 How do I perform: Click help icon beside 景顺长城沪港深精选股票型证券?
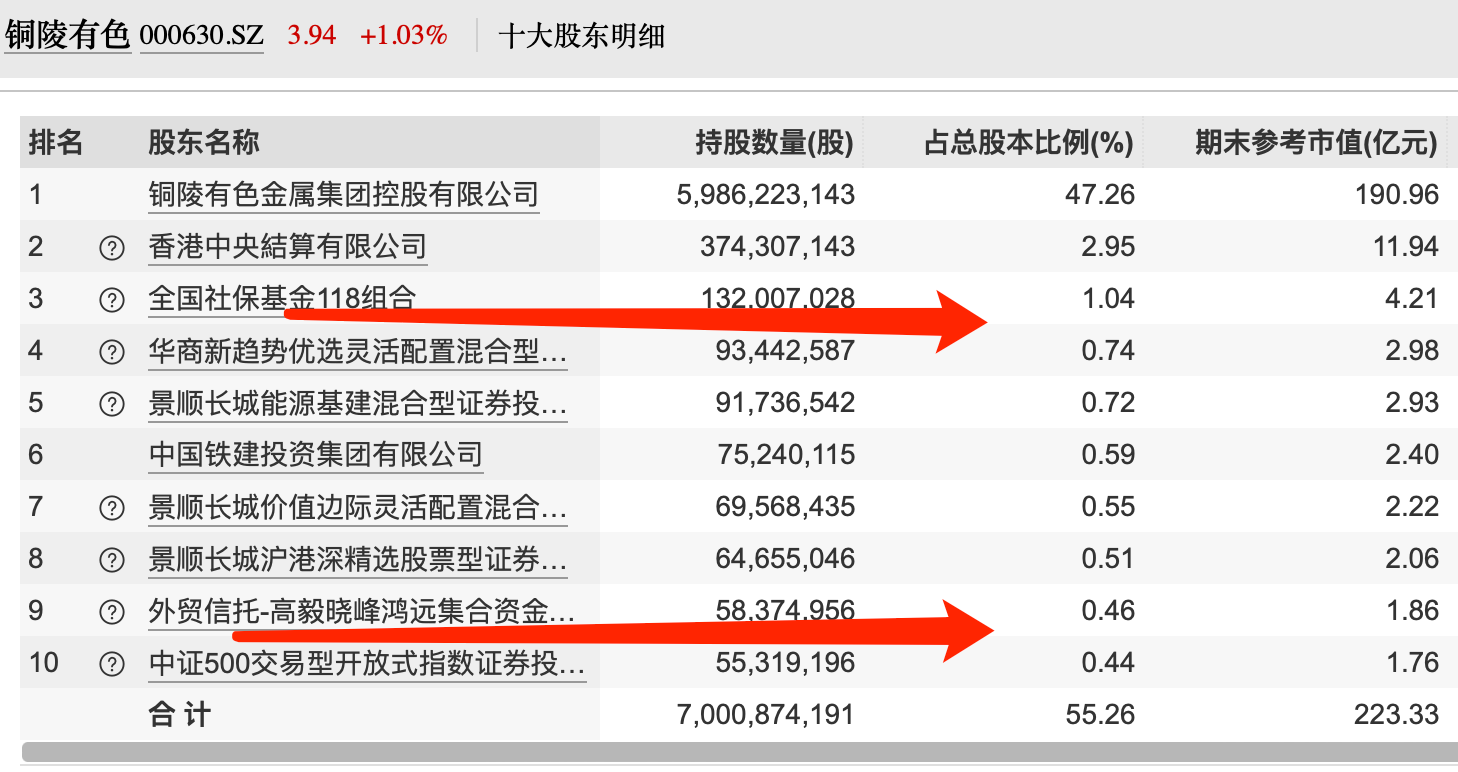tap(112, 559)
